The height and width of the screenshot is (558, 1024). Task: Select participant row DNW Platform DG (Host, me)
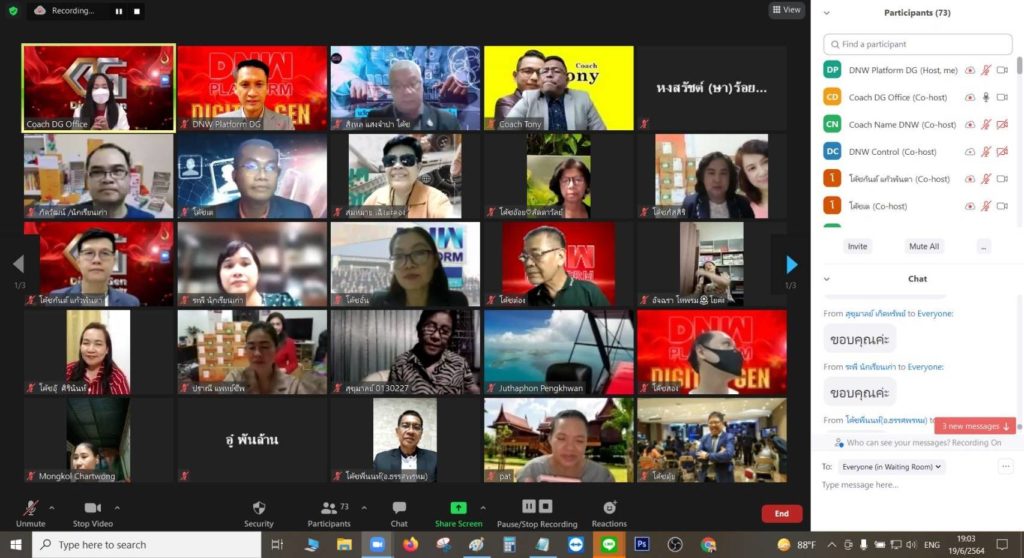(x=918, y=70)
